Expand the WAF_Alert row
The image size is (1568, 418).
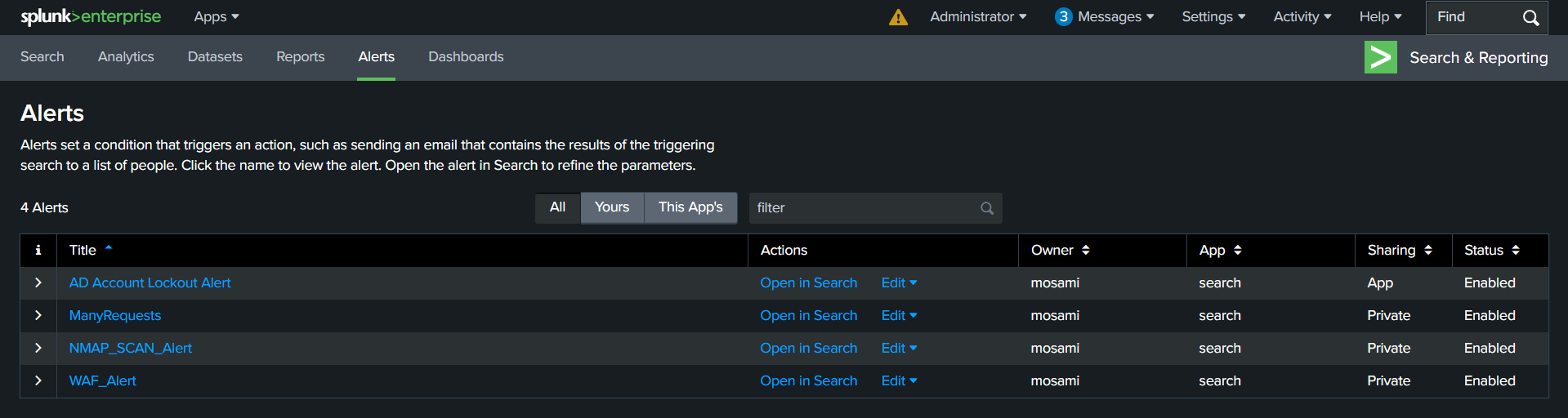click(x=38, y=380)
